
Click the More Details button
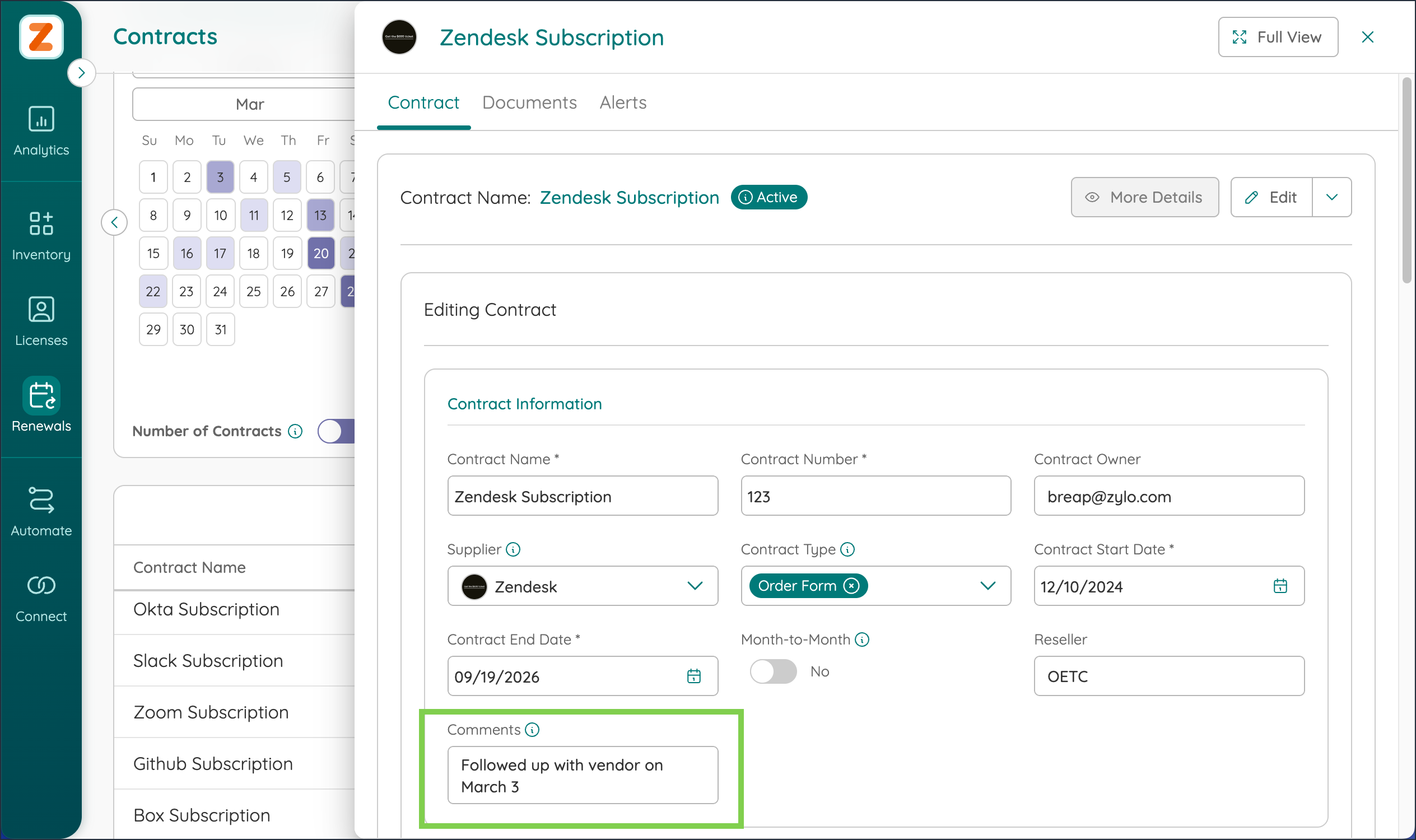pyautogui.click(x=1144, y=197)
